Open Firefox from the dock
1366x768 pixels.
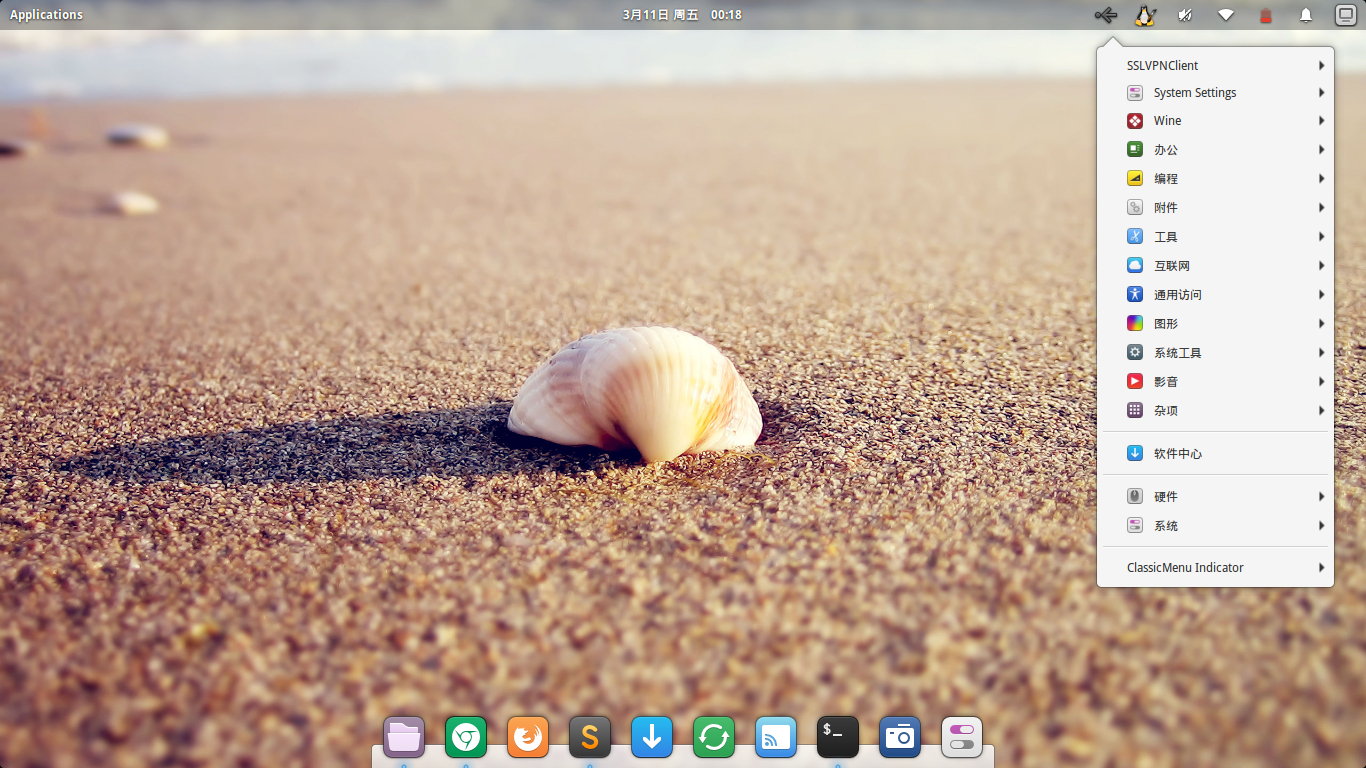point(528,738)
